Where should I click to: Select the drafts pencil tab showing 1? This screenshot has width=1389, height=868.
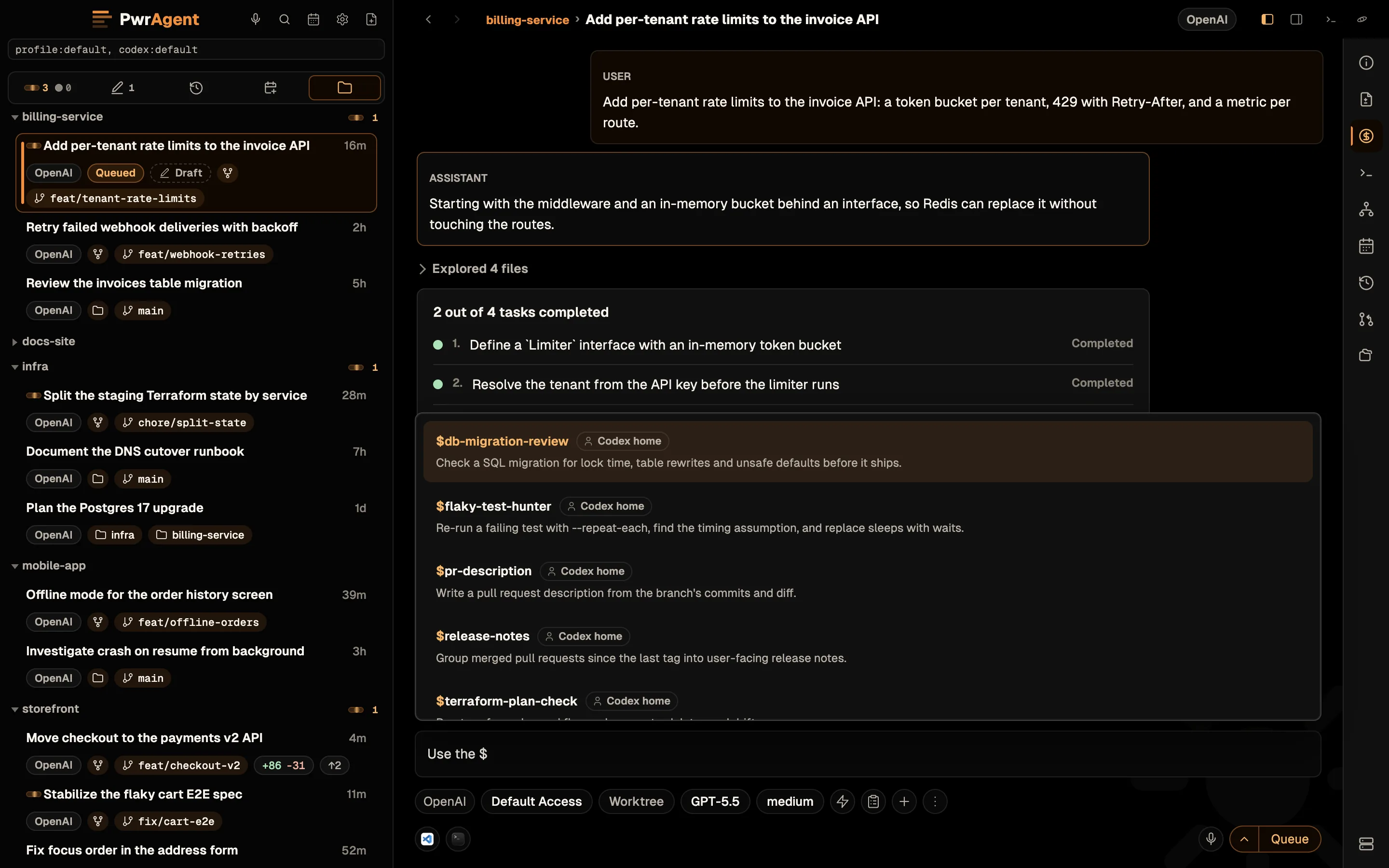(x=123, y=88)
